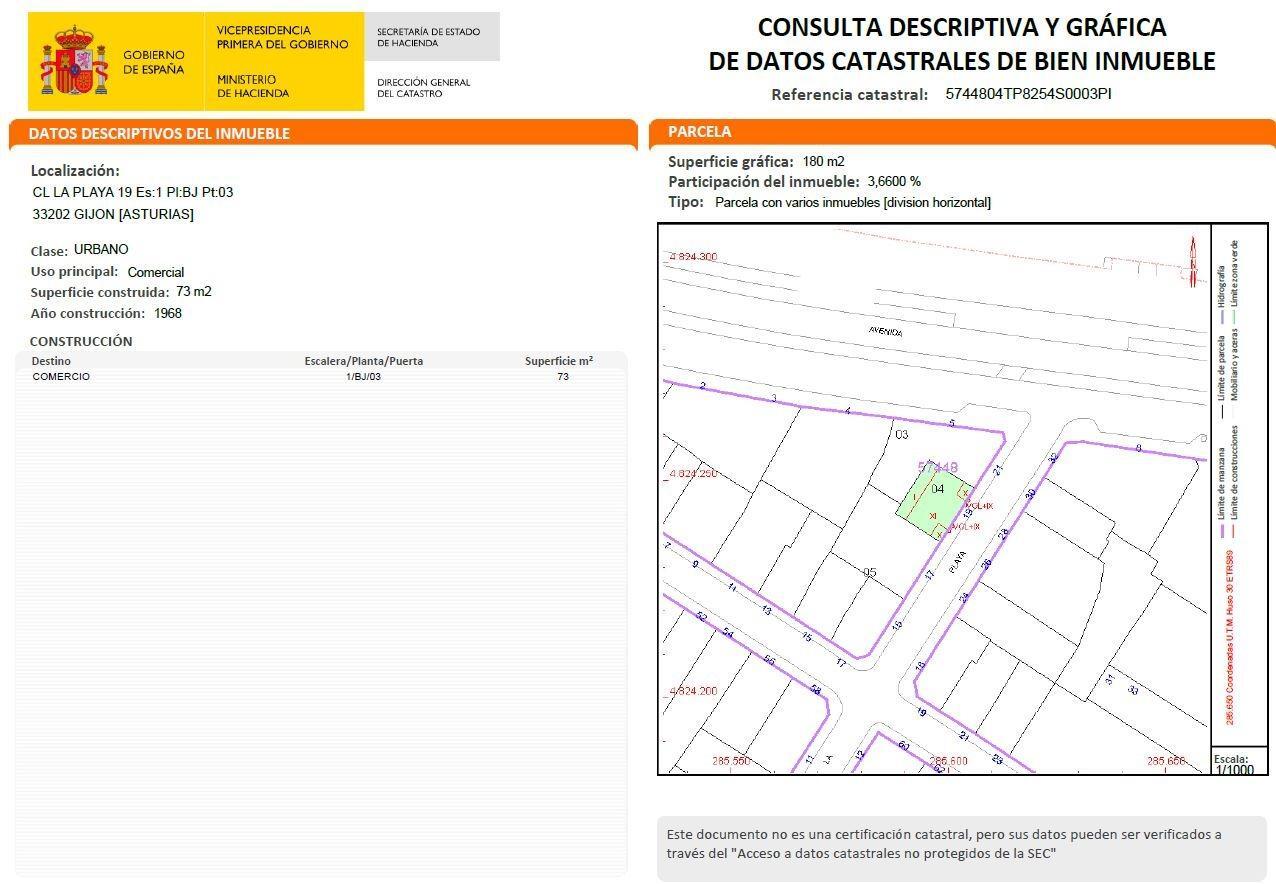Click the north arrow on the map
Viewport: 1276px width, 884px height.
pyautogui.click(x=1192, y=261)
